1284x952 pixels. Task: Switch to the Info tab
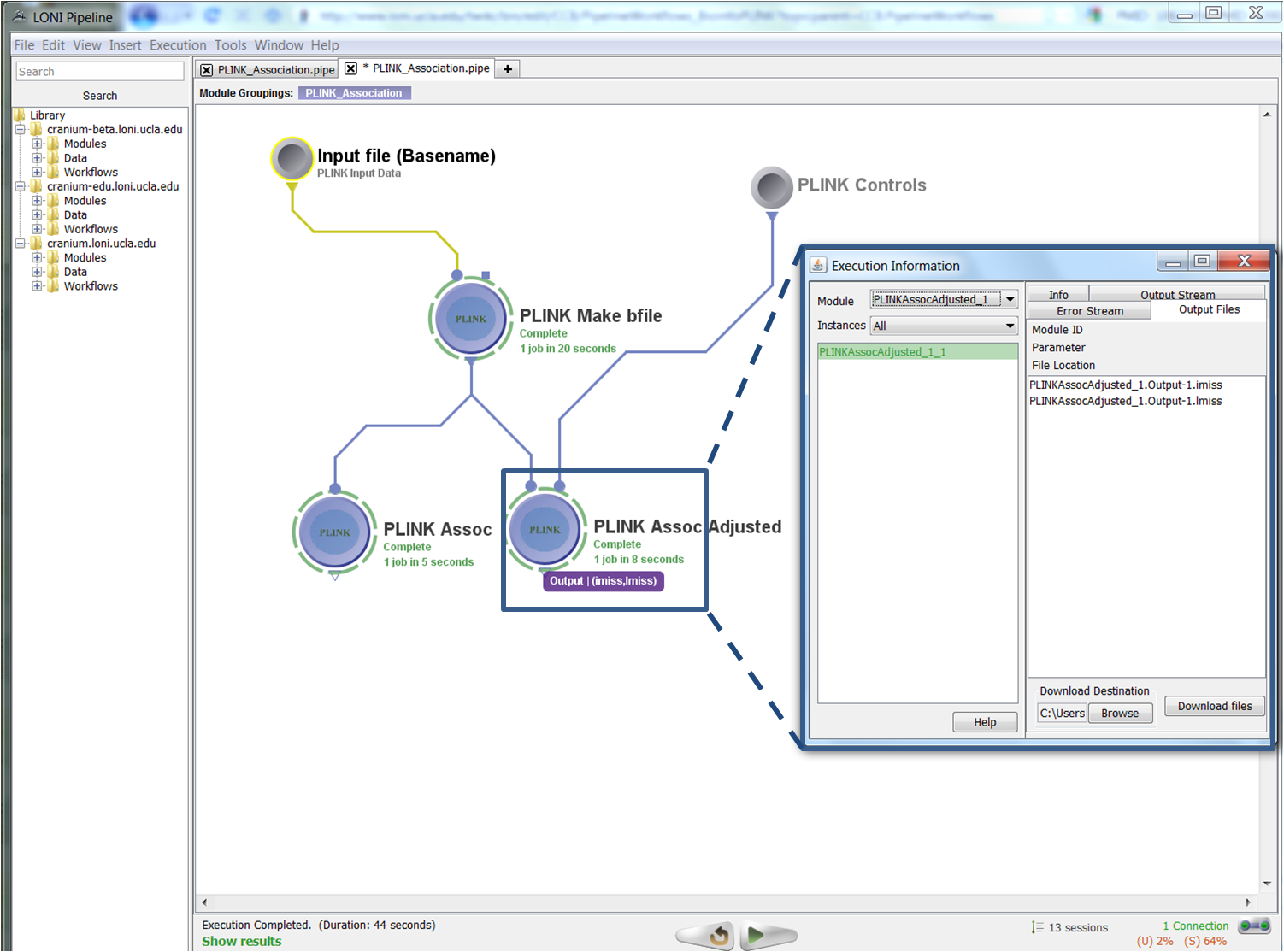tap(1058, 294)
